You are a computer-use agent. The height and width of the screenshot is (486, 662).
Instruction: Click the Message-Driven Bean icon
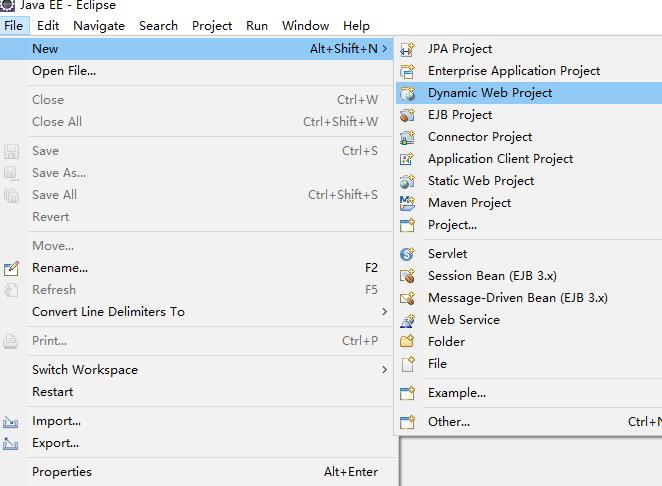(x=407, y=298)
